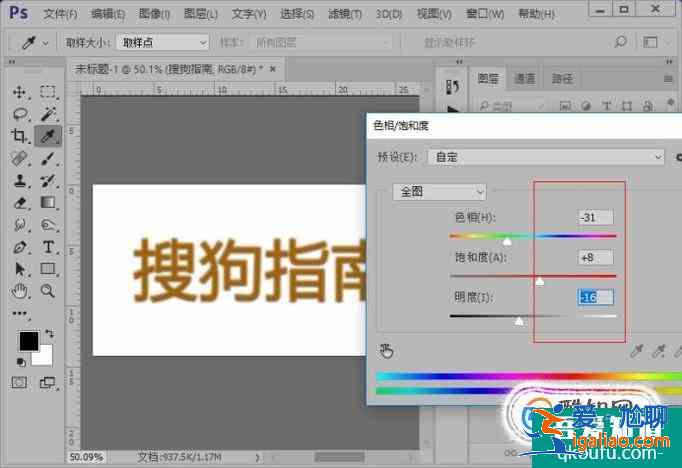The image size is (682, 468).
Task: Open the extra tools ellipsis menu
Action: [x=20, y=313]
